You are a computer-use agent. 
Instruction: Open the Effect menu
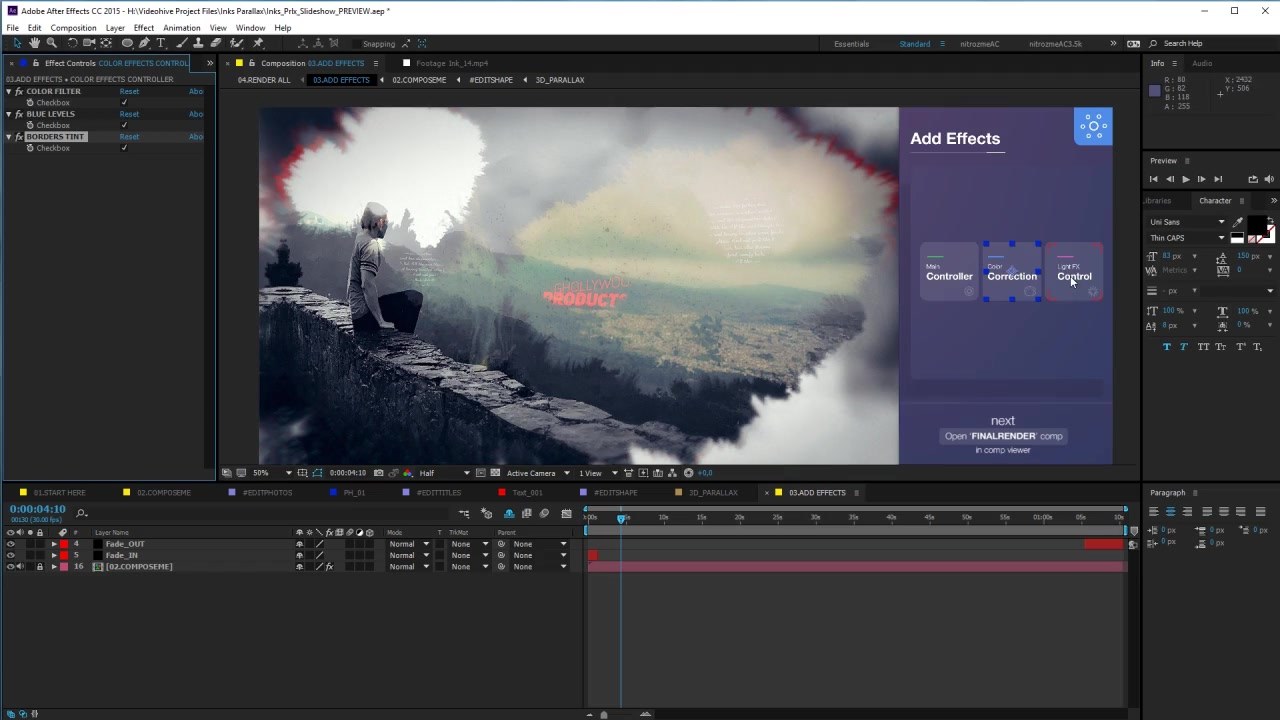144,28
